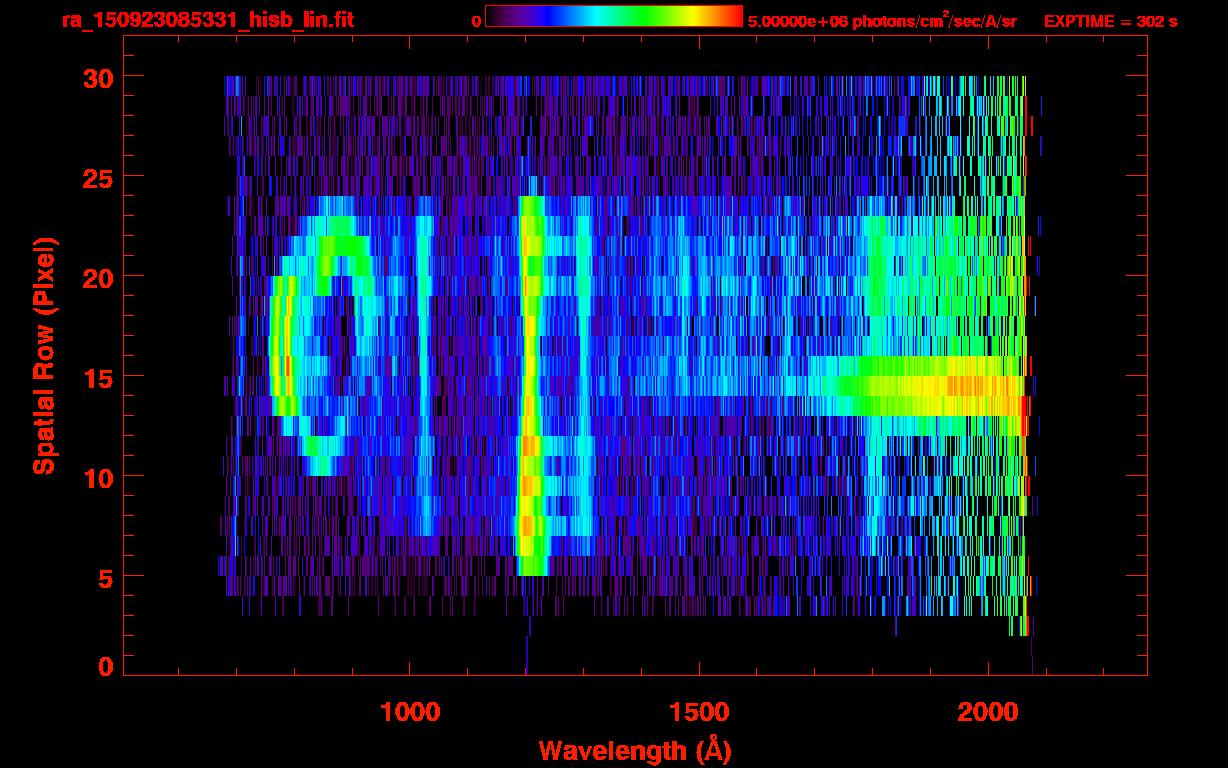Image resolution: width=1228 pixels, height=768 pixels.
Task: Click the 1500 wavelength tick label
Action: coord(699,712)
